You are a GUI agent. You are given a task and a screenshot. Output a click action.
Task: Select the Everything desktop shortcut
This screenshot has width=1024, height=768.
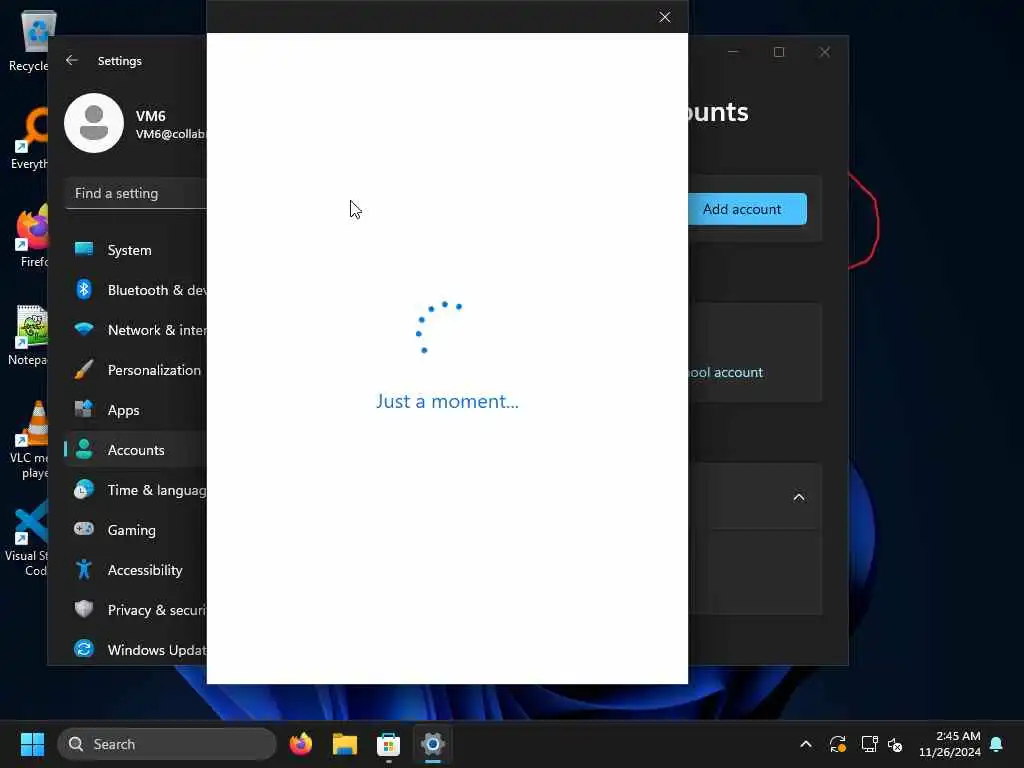coord(30,138)
